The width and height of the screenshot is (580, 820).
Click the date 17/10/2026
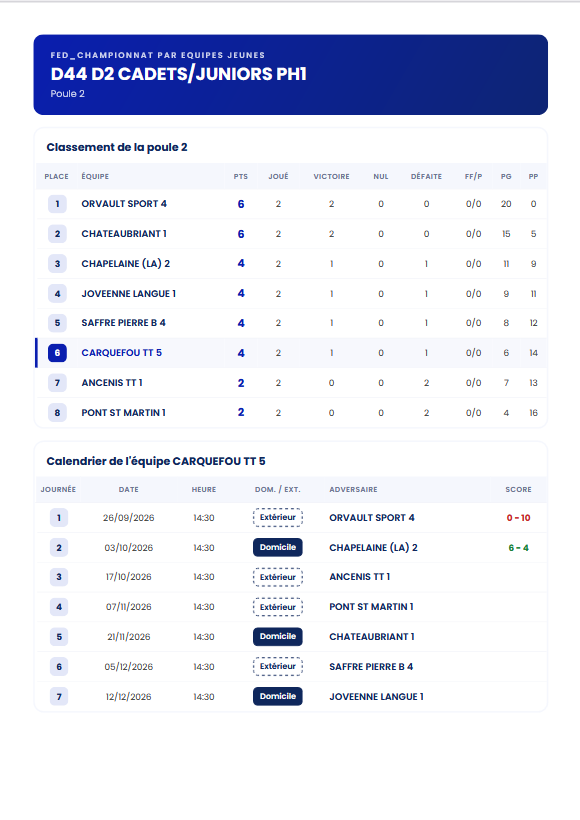point(129,577)
